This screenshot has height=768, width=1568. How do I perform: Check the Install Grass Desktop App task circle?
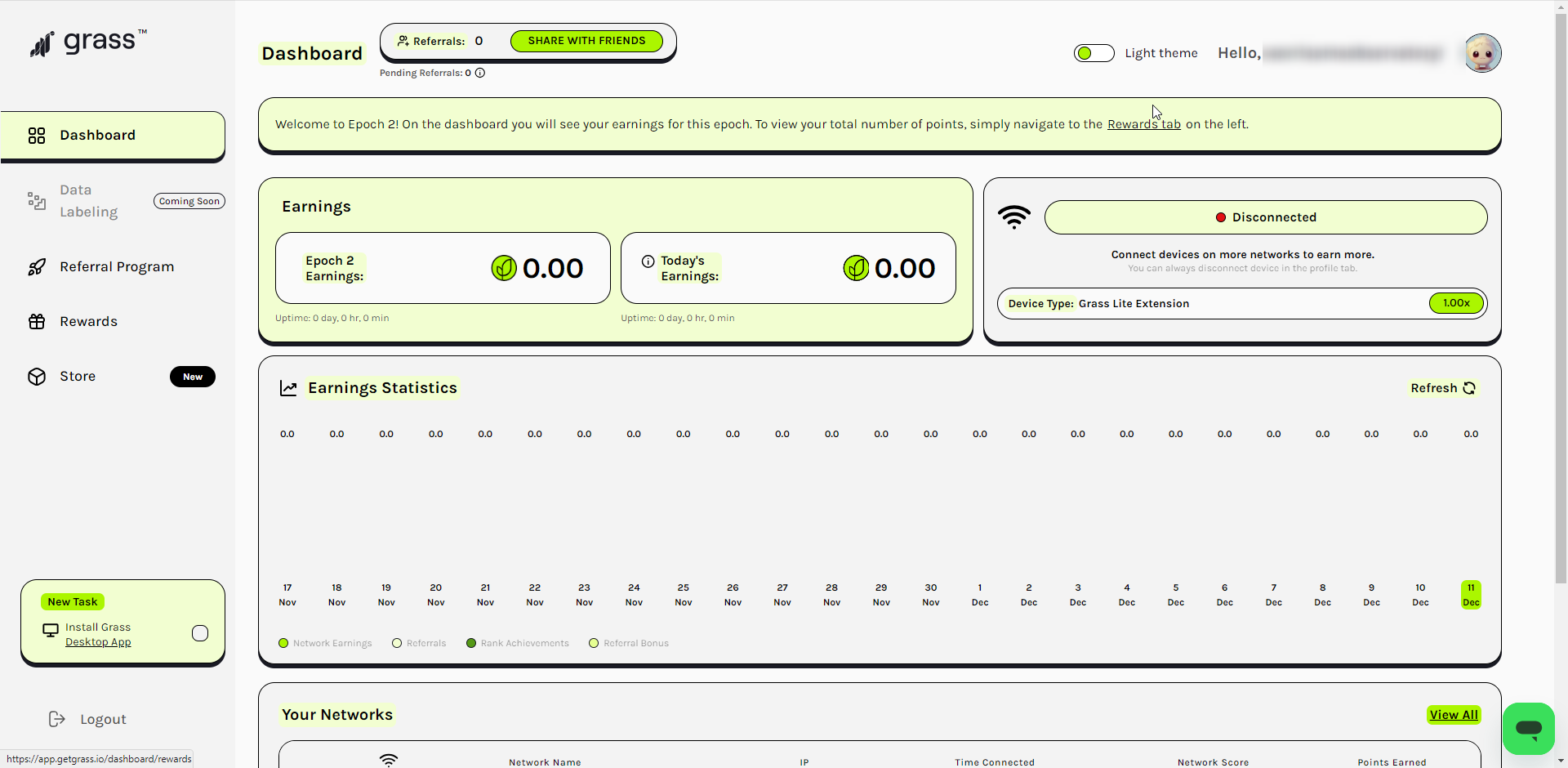[x=200, y=633]
